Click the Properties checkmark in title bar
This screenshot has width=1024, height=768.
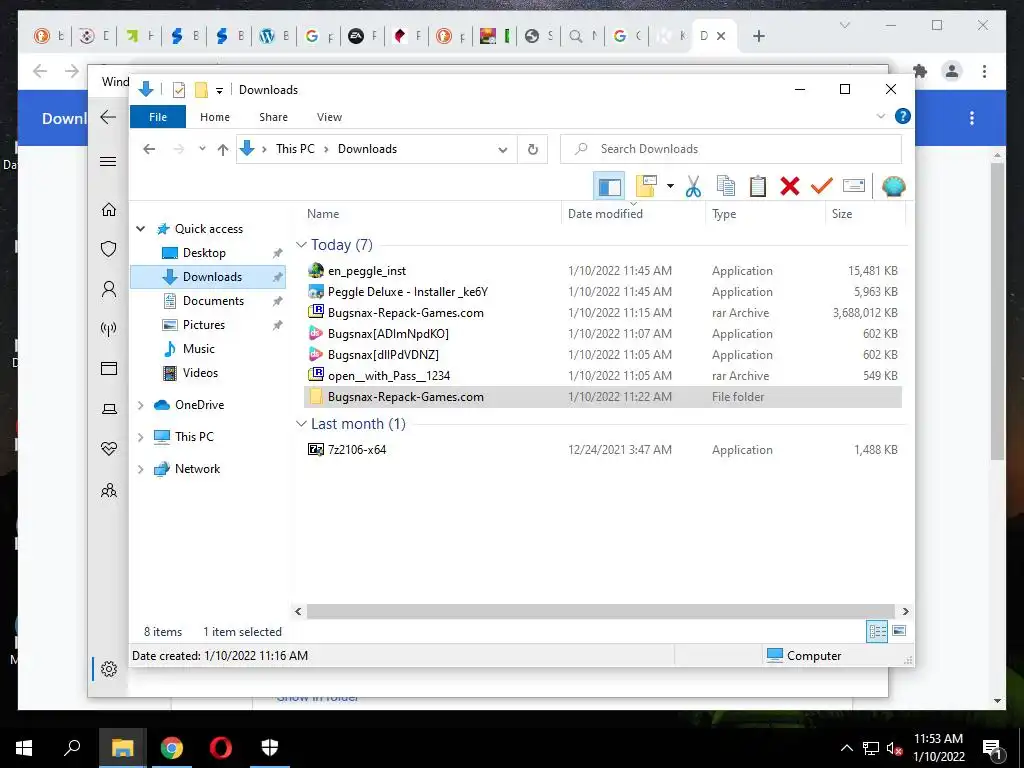point(179,90)
